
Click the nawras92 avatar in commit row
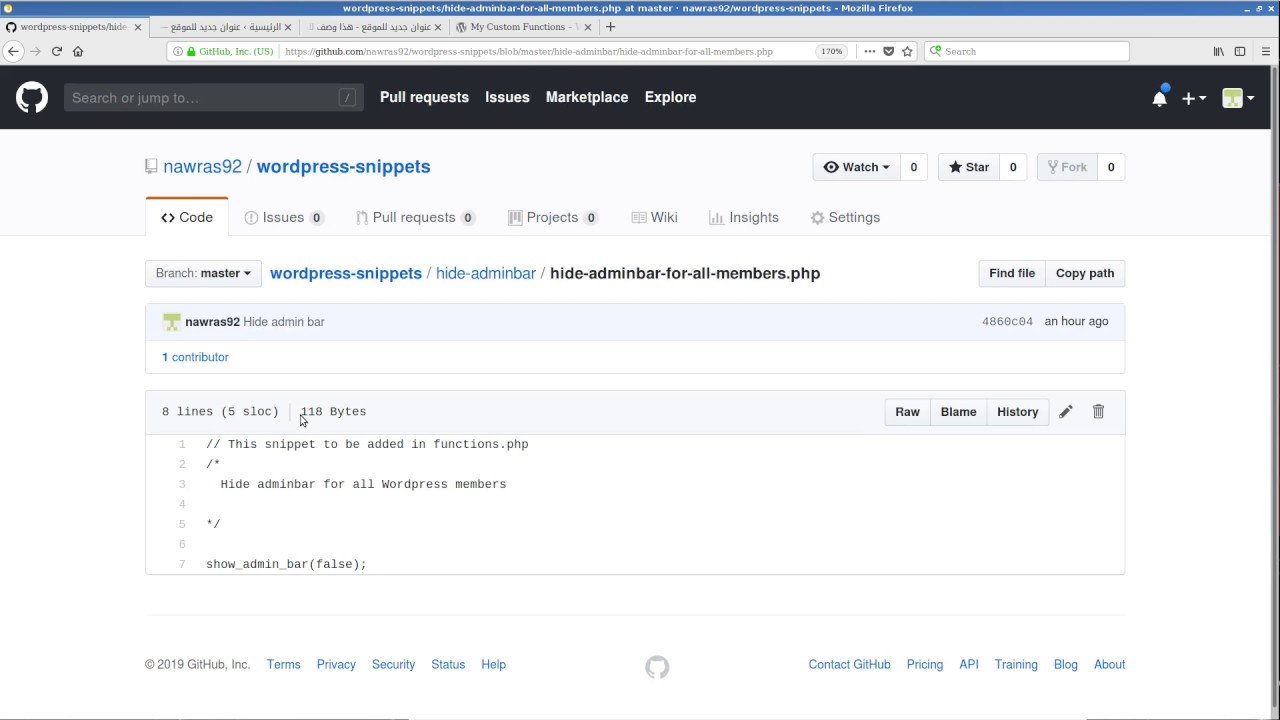172,322
